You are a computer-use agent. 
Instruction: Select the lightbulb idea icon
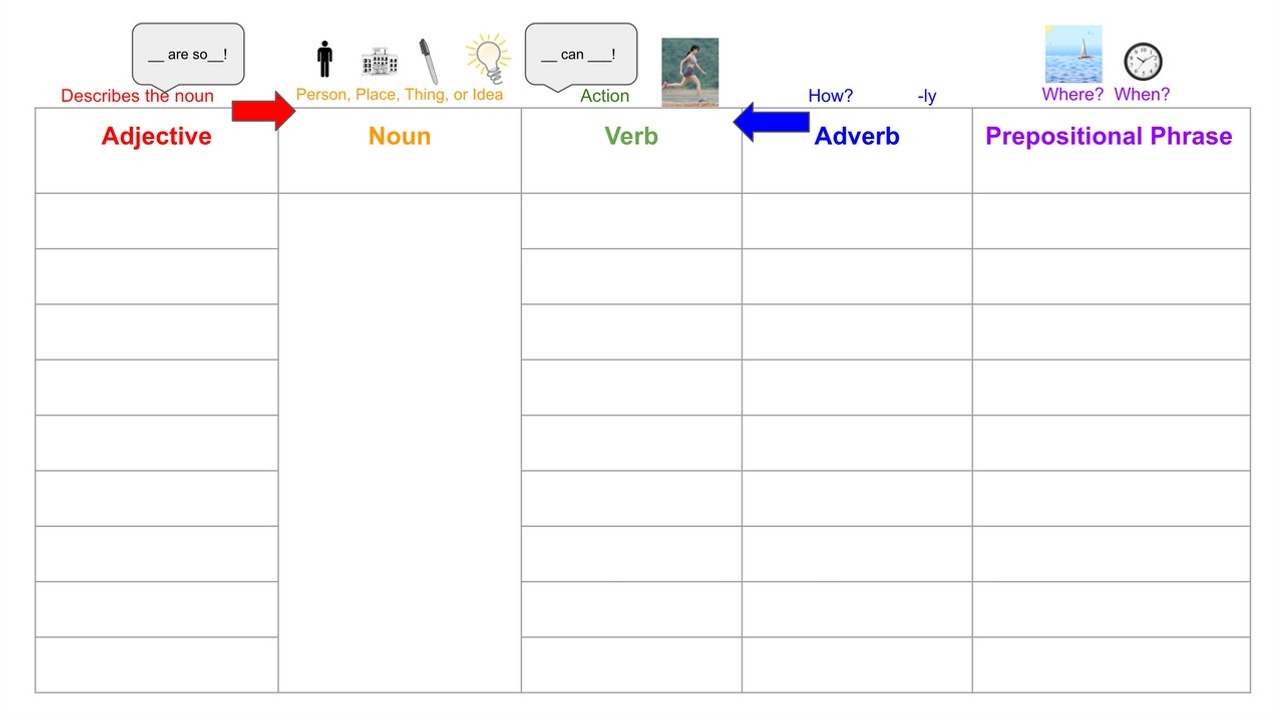[488, 58]
